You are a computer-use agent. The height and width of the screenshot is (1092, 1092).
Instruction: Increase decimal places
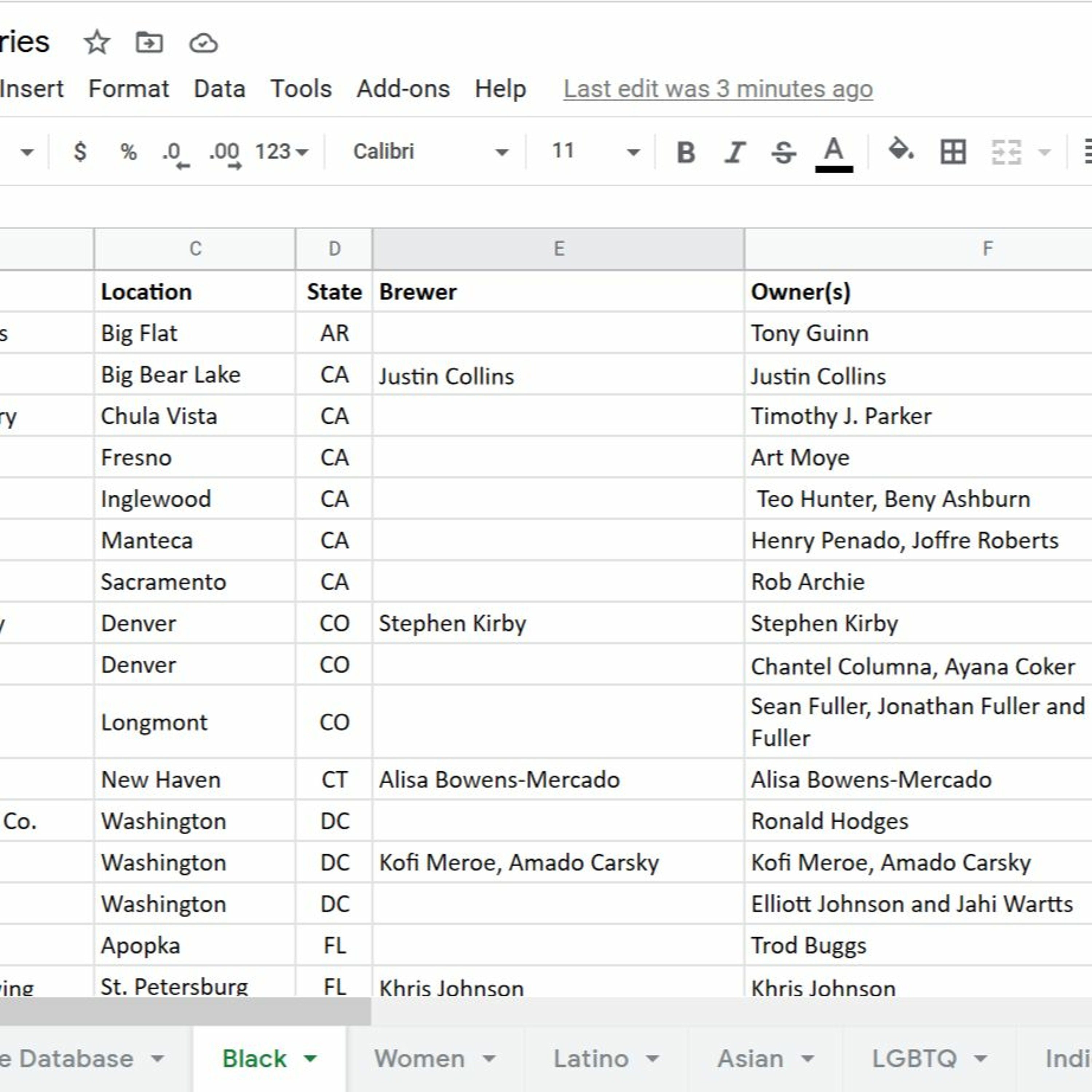point(226,153)
